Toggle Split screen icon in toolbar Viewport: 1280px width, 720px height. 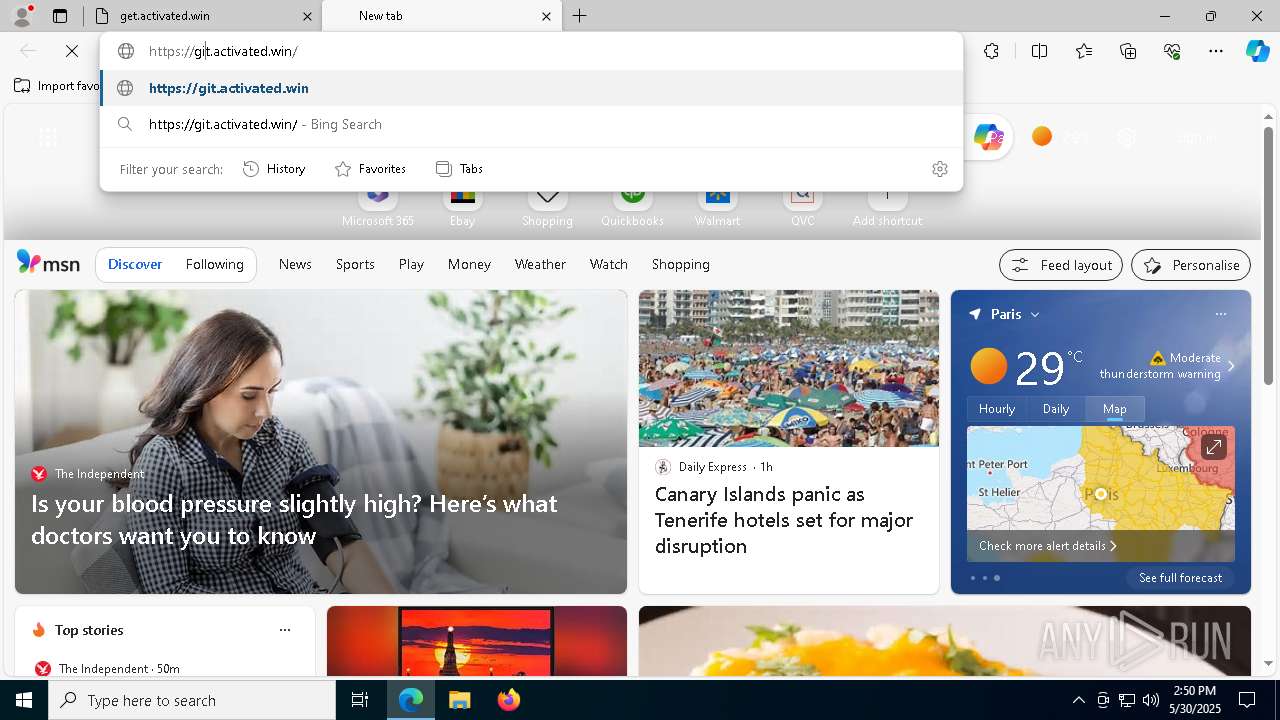pos(1039,51)
